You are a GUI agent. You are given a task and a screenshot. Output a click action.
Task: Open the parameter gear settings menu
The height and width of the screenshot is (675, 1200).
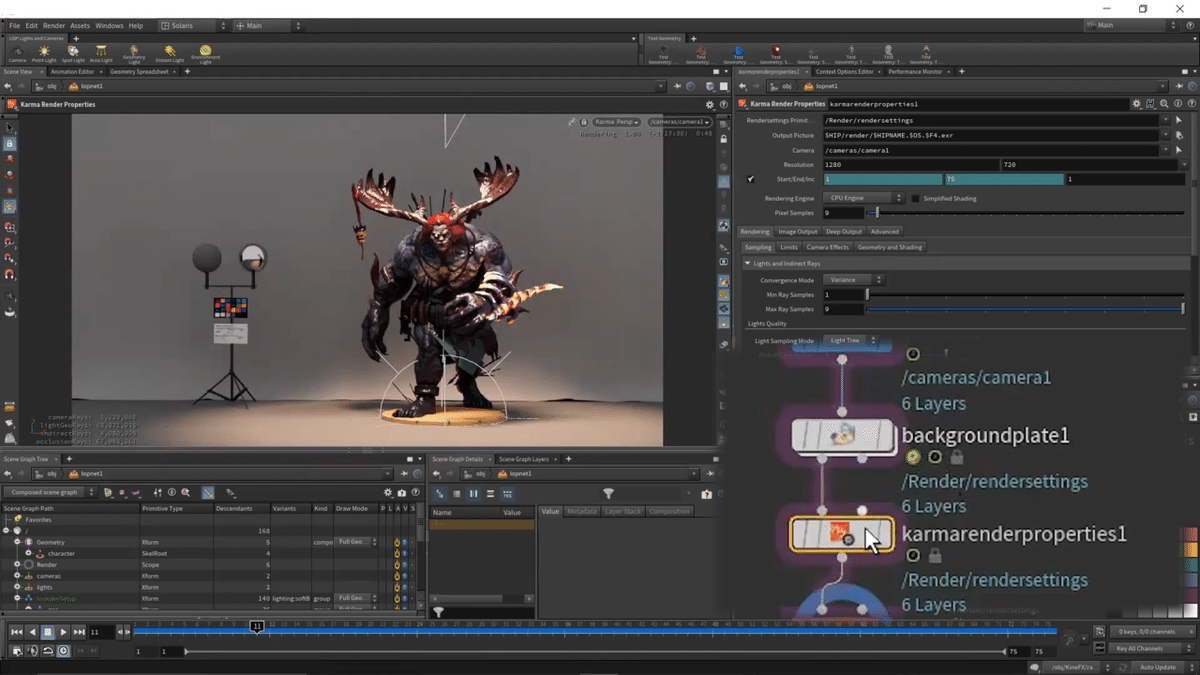pos(1136,104)
